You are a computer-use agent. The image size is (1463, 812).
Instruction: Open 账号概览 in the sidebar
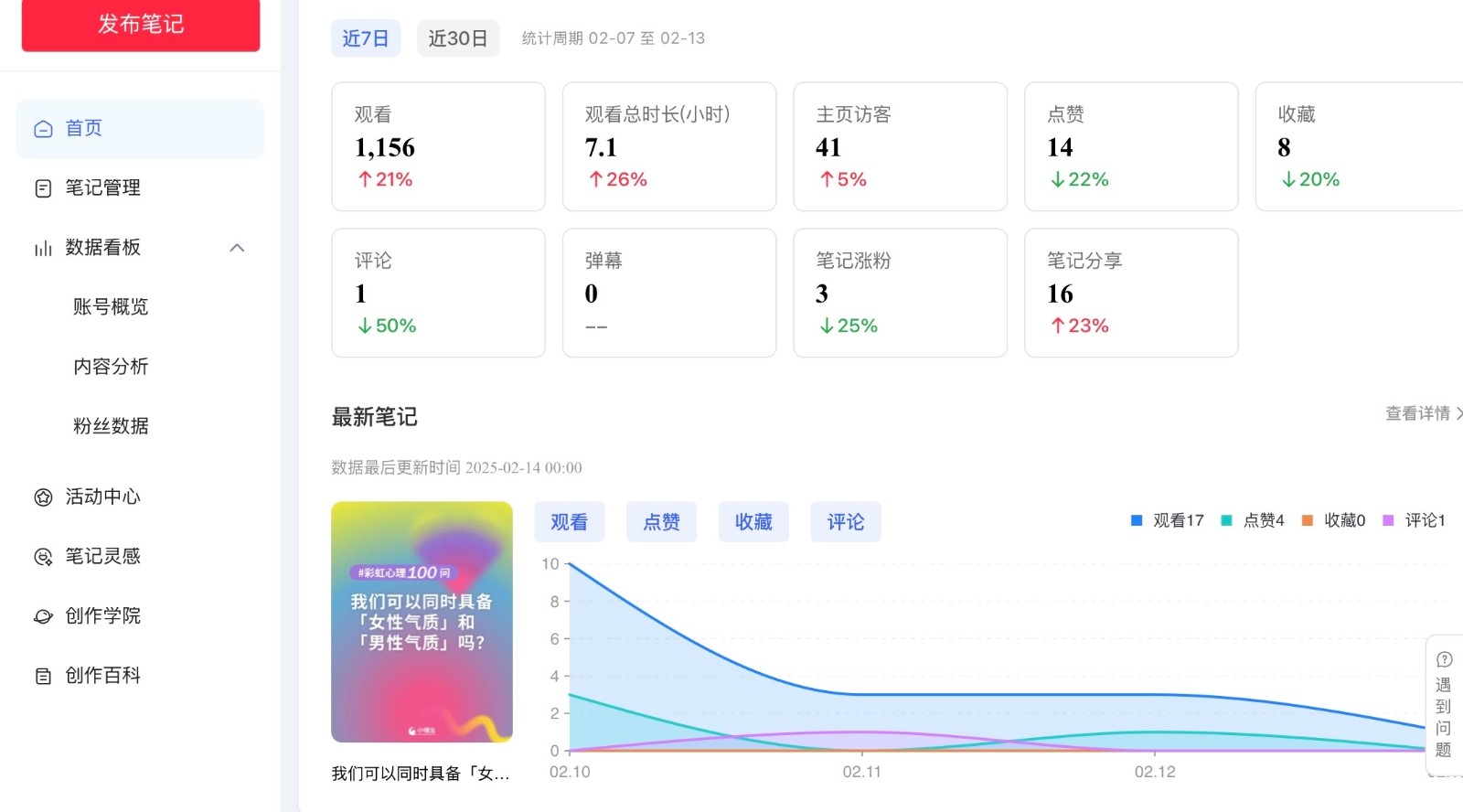[111, 307]
